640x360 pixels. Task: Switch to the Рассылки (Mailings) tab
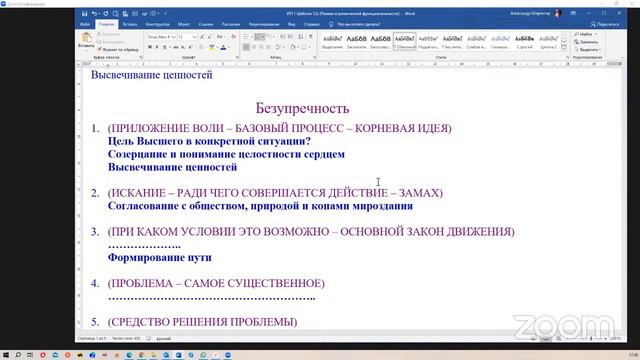231,24
